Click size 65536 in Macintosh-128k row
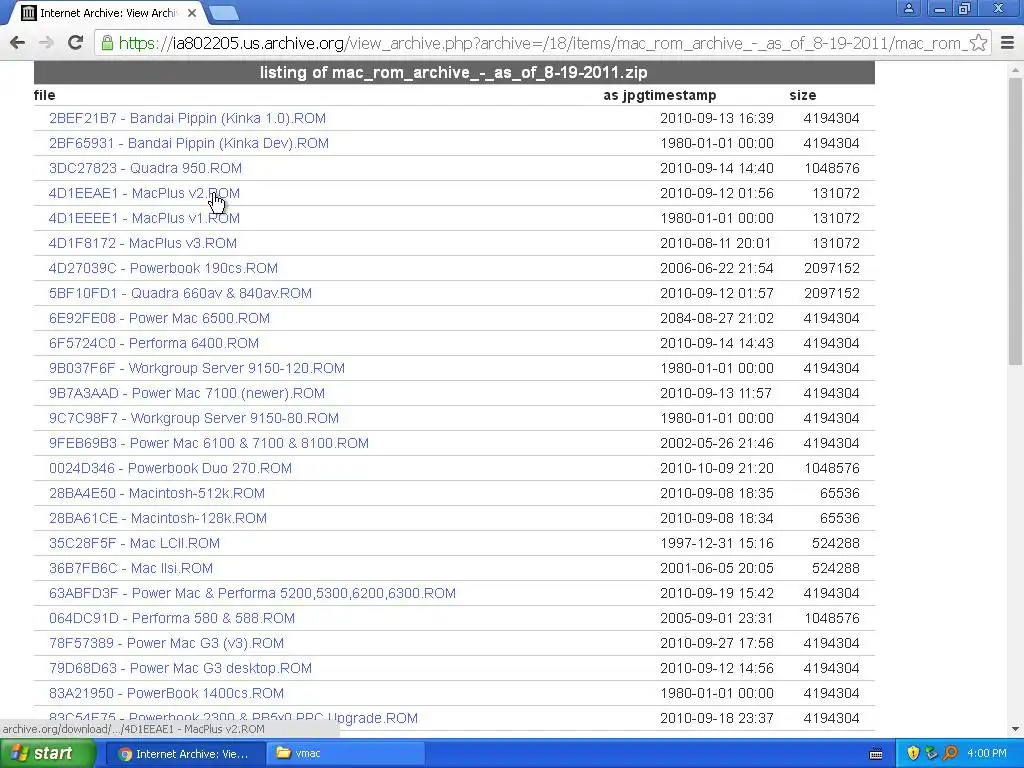 click(839, 519)
